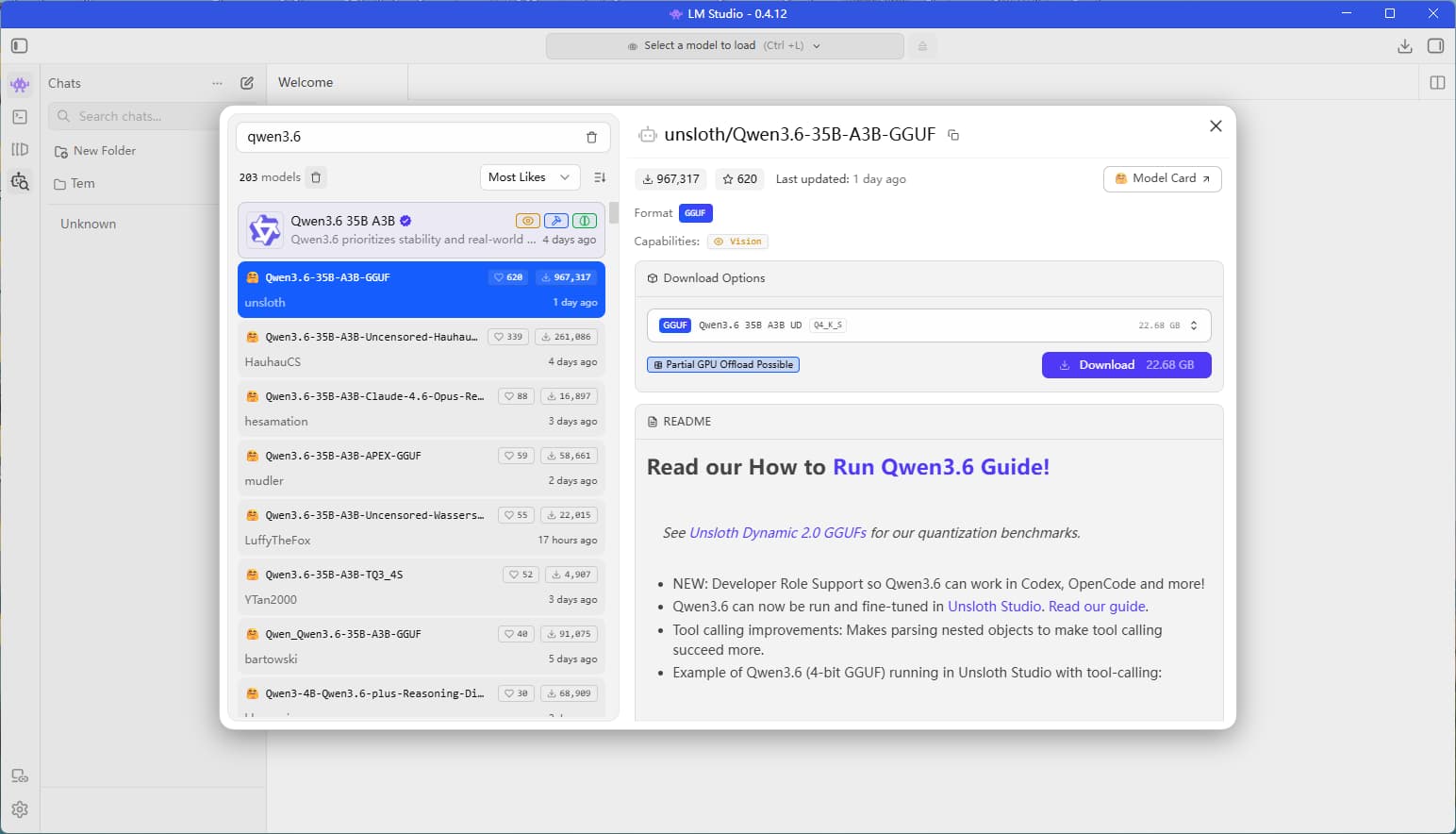Toggle the left sidebar panel icon
The width and height of the screenshot is (1456, 834).
coord(20,46)
